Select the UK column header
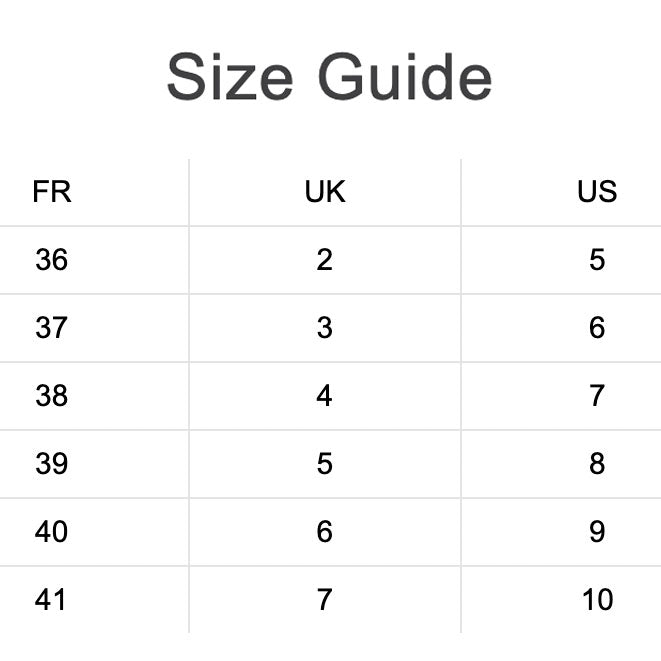The width and height of the screenshot is (661, 661). (x=325, y=191)
